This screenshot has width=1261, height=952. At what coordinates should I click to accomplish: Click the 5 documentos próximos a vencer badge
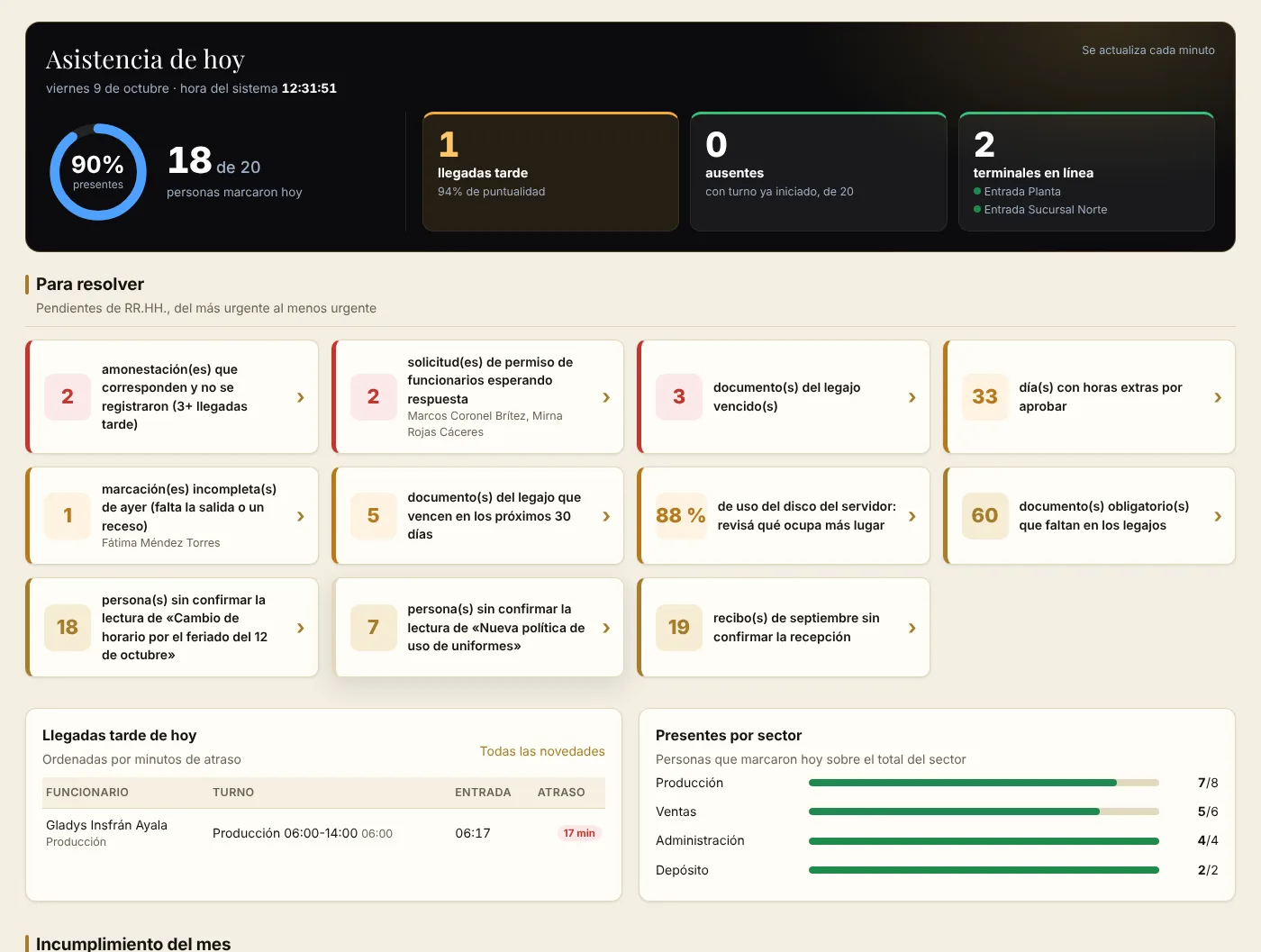pyautogui.click(x=373, y=516)
